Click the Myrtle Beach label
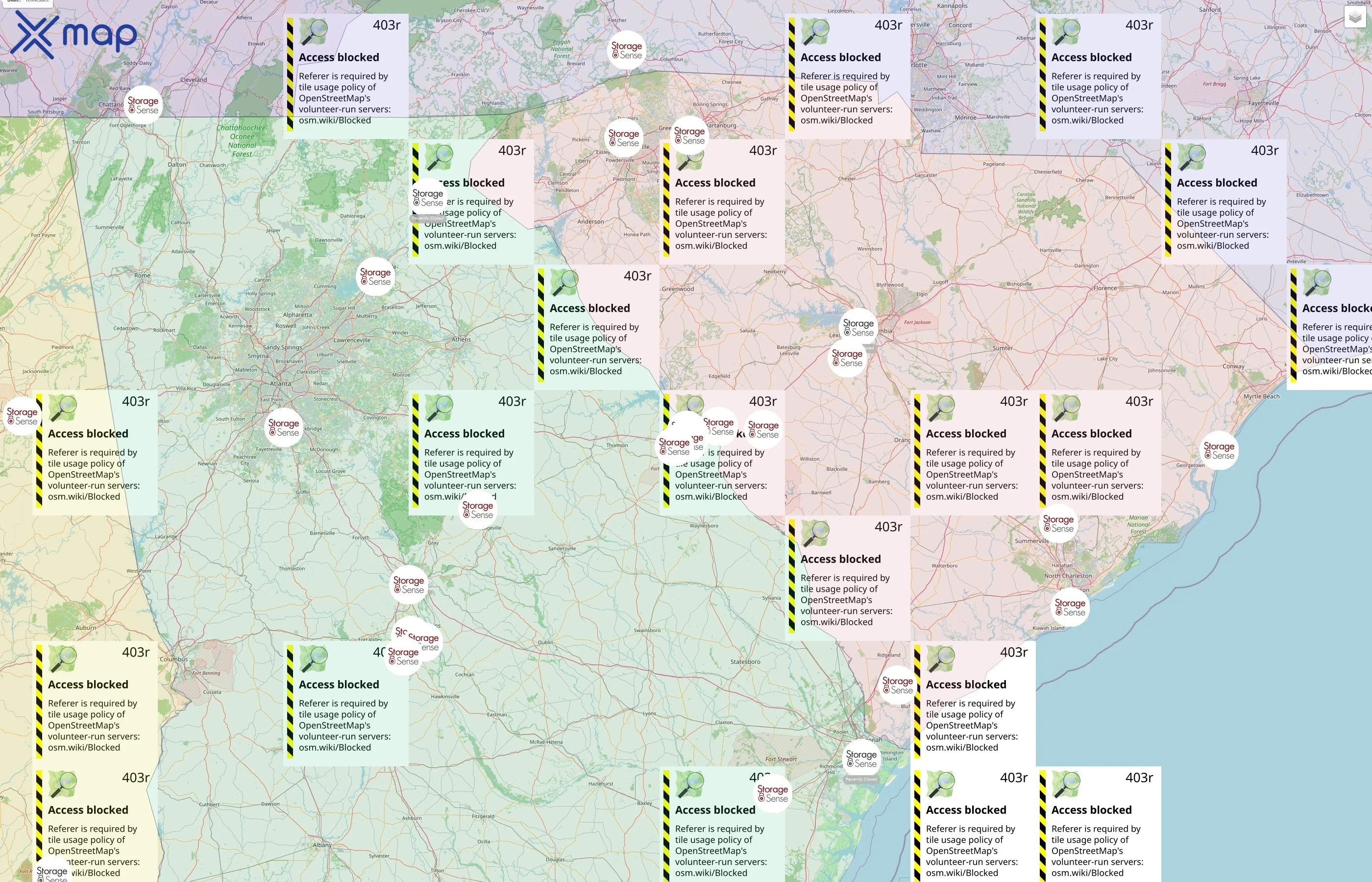 click(x=1261, y=396)
